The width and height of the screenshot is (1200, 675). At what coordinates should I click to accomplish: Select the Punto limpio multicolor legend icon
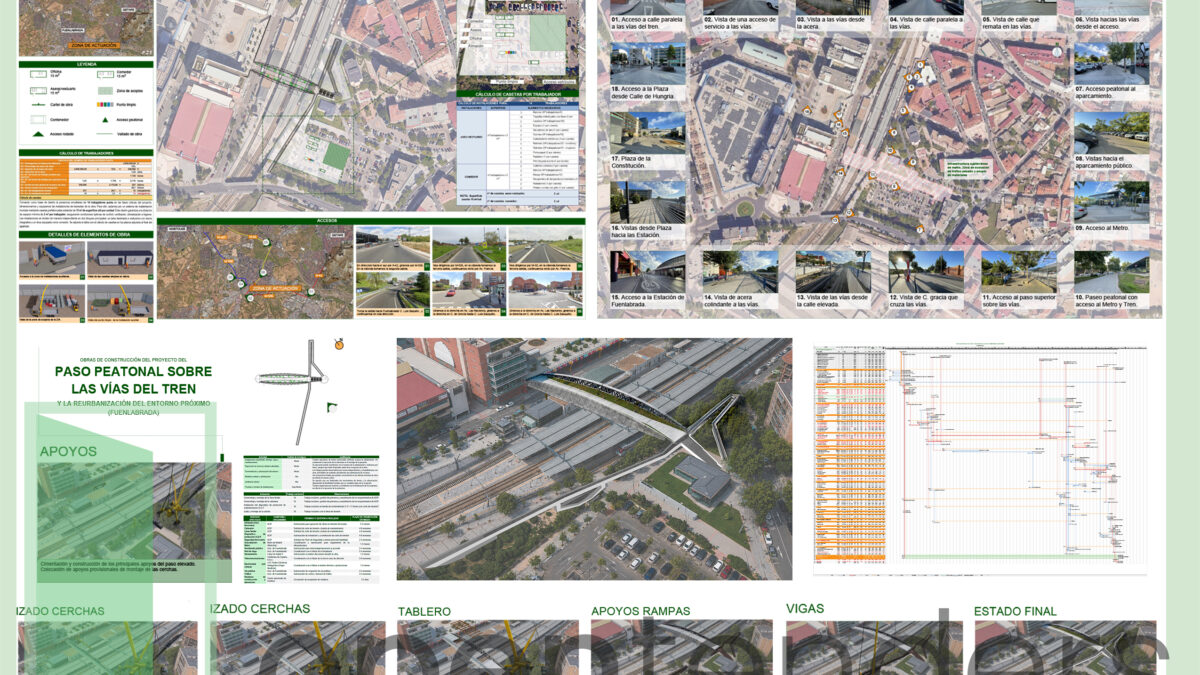point(105,105)
